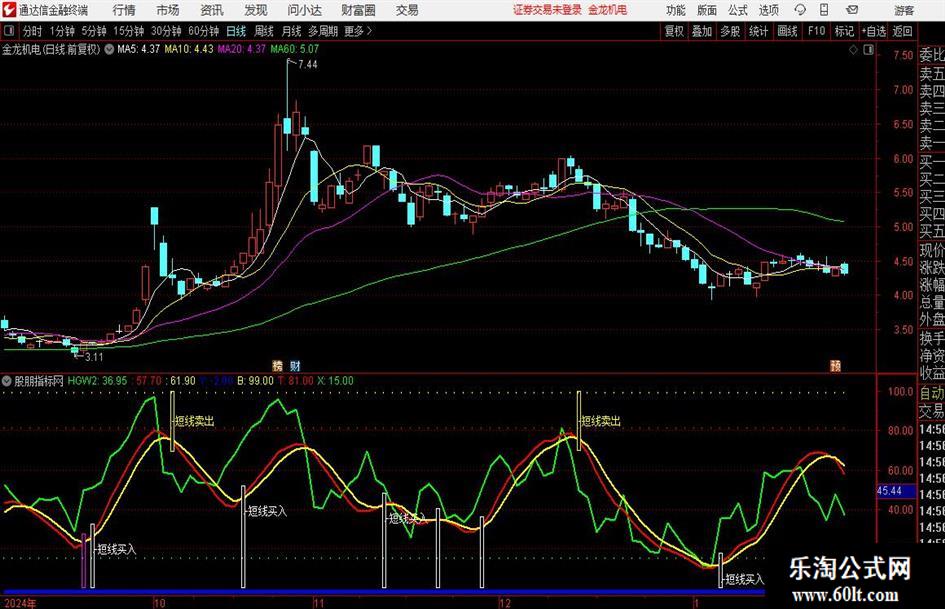Image resolution: width=945 pixels, height=609 pixels.
Task: Click the MA5: 4.37 value
Action: (139, 49)
